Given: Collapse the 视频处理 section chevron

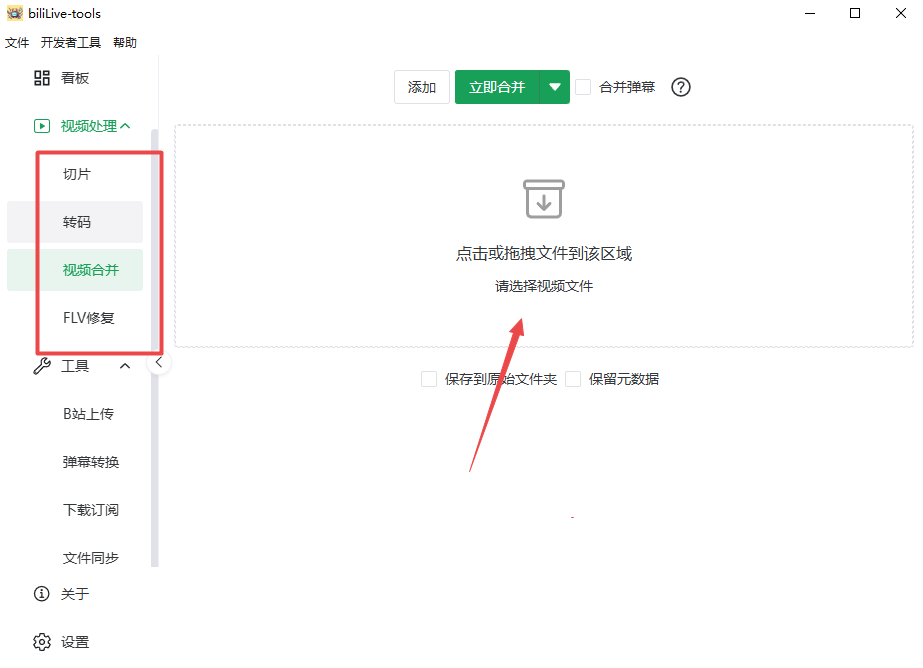Looking at the screenshot, I should pyautogui.click(x=125, y=126).
